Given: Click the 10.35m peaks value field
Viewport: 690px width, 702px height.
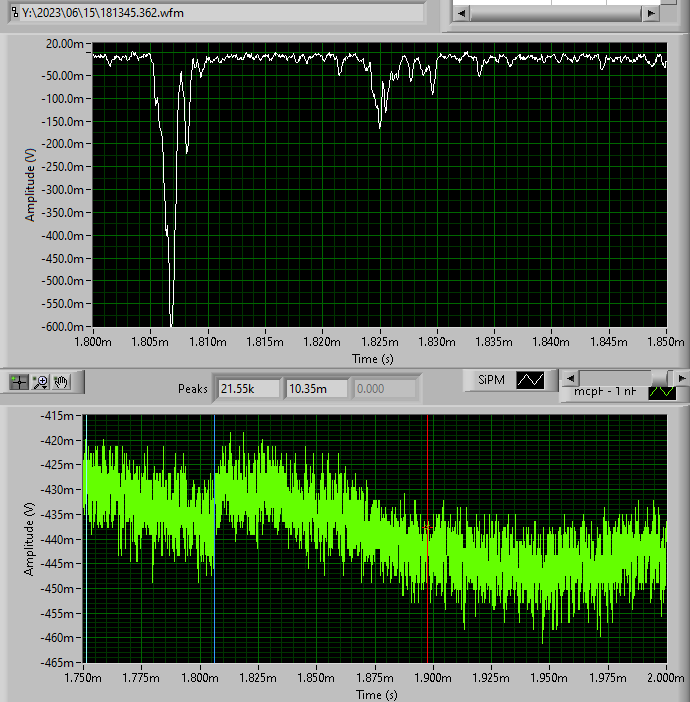Looking at the screenshot, I should click(x=316, y=388).
